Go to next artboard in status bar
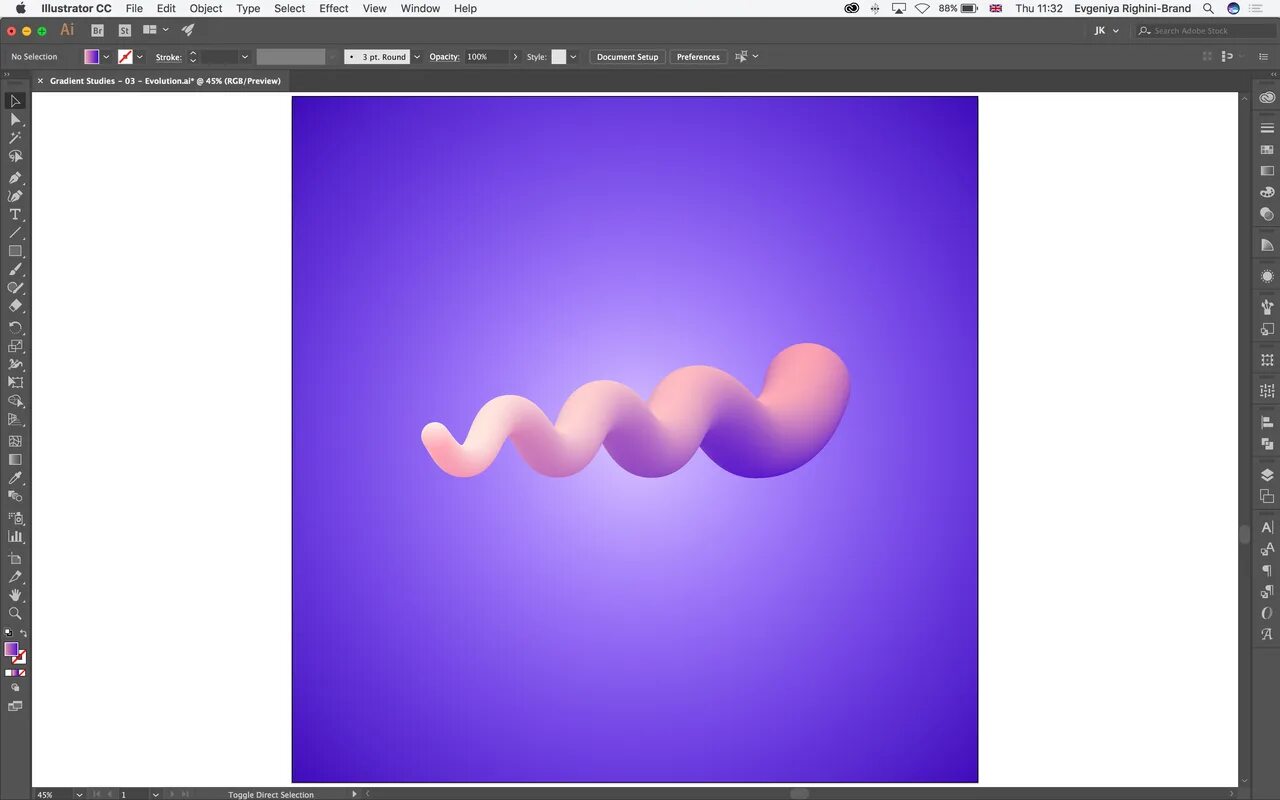This screenshot has width=1280, height=800. pos(171,794)
